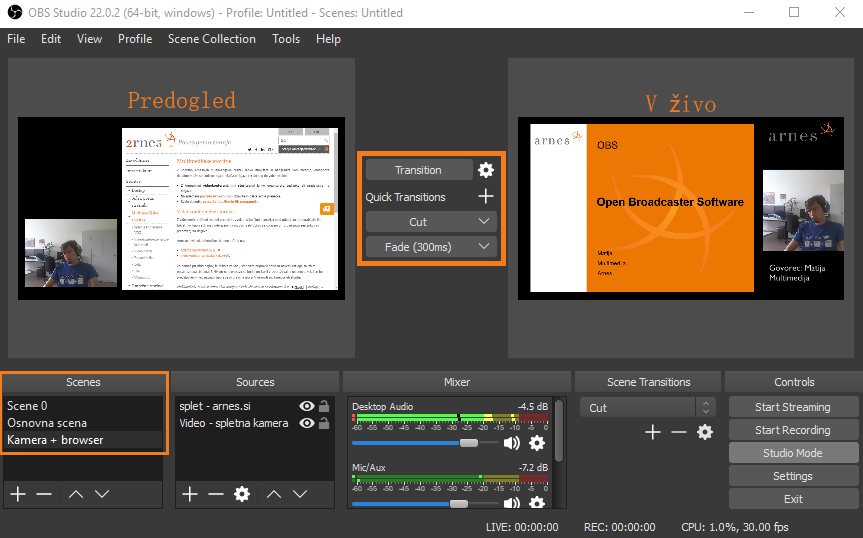Click Start Recording
The height and width of the screenshot is (538, 863).
tap(793, 430)
